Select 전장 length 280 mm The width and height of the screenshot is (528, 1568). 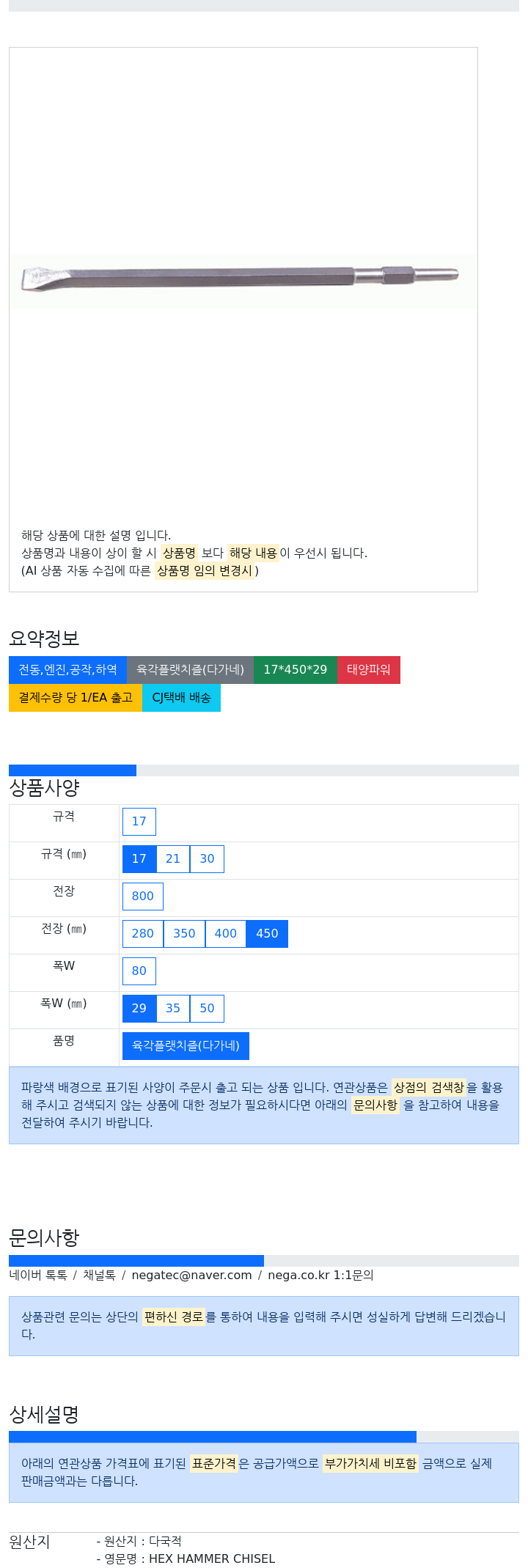coord(143,934)
